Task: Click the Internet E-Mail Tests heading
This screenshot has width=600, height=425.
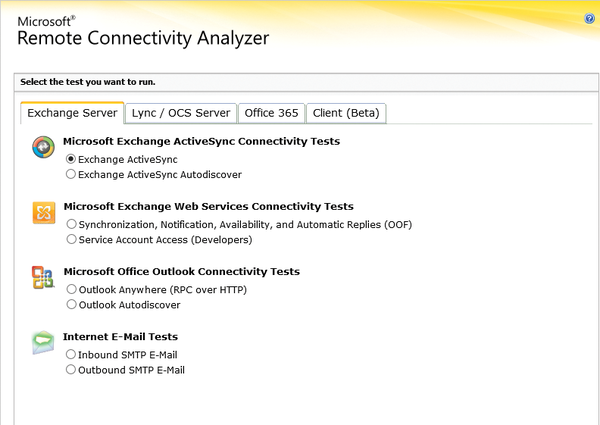Action: point(121,337)
